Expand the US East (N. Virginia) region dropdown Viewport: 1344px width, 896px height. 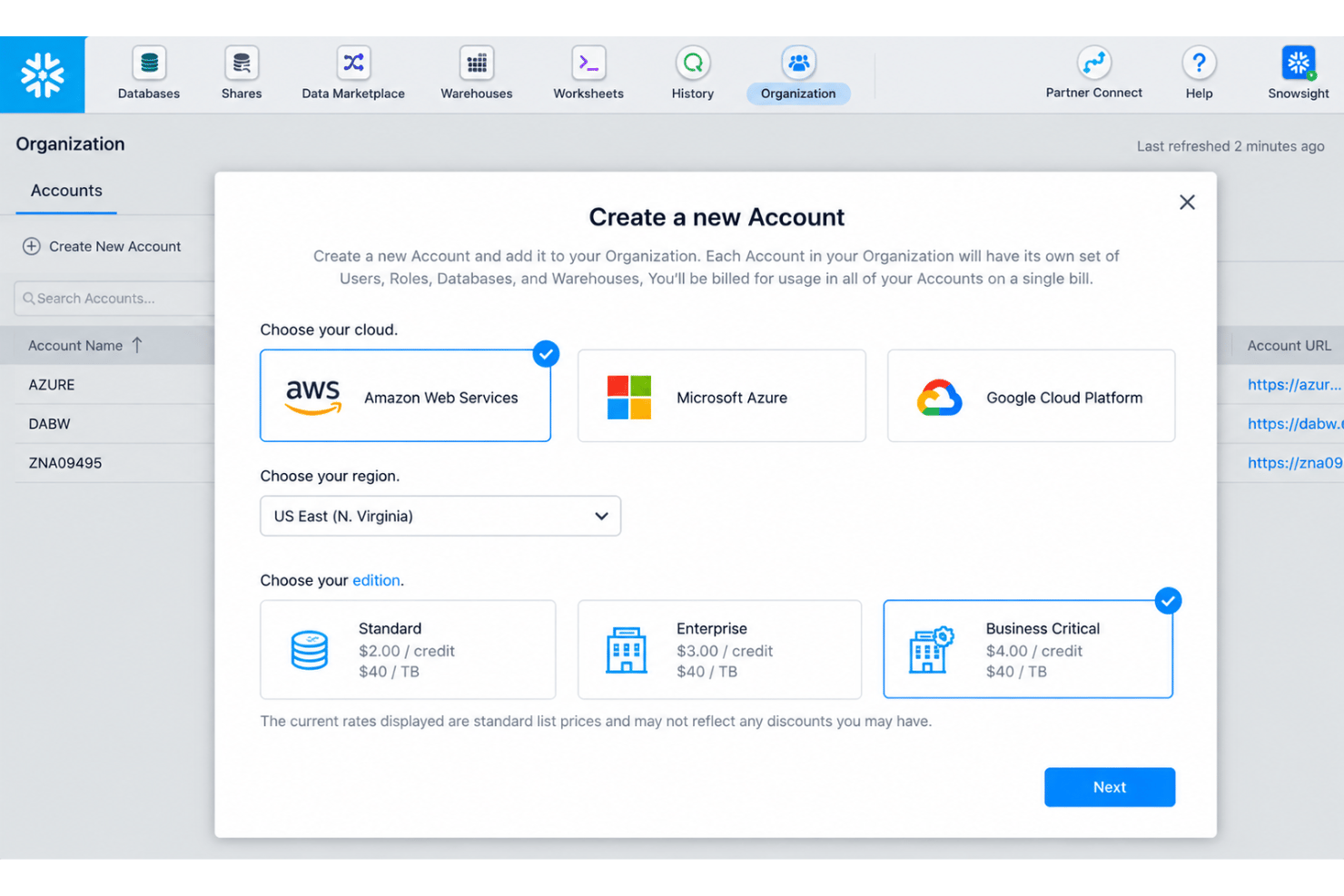coord(440,516)
